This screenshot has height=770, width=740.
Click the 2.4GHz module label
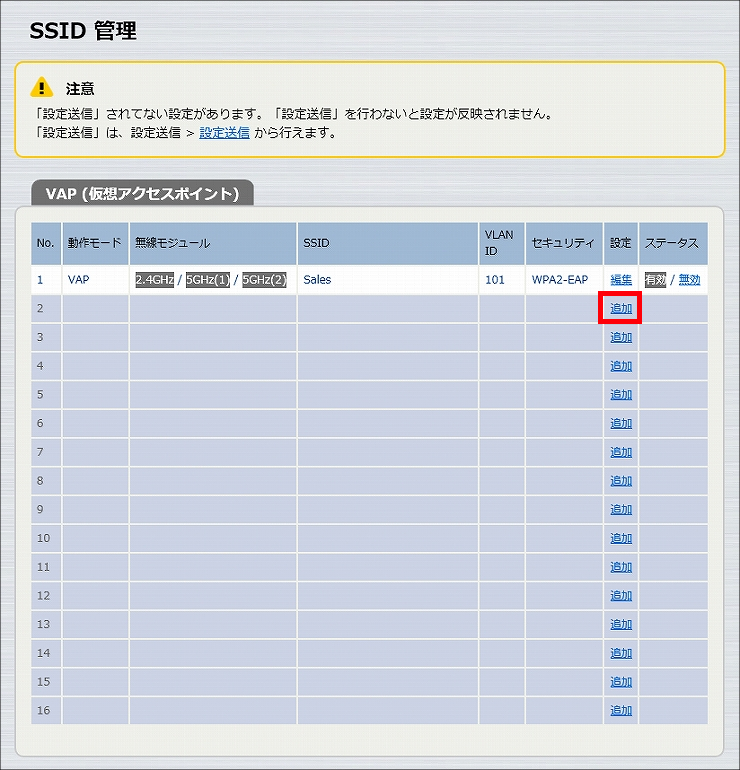[x=155, y=280]
